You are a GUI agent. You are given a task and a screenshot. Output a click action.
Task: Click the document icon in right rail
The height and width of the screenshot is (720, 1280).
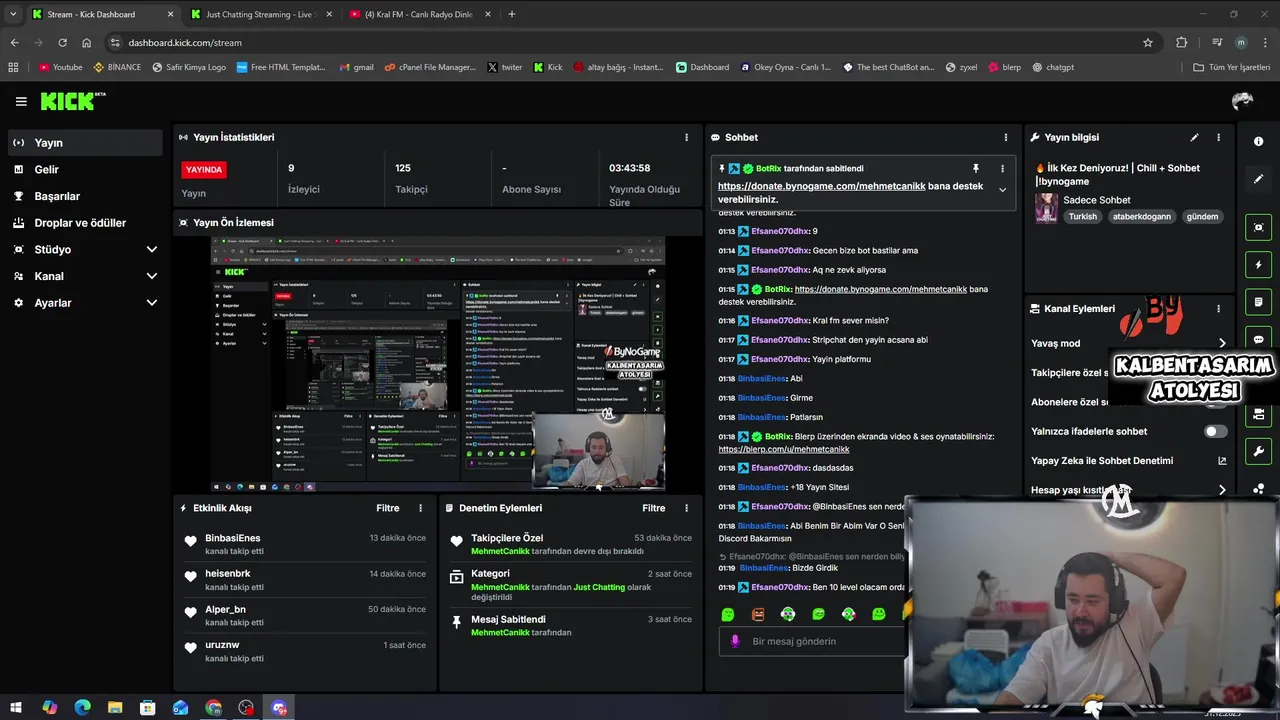(x=1258, y=302)
